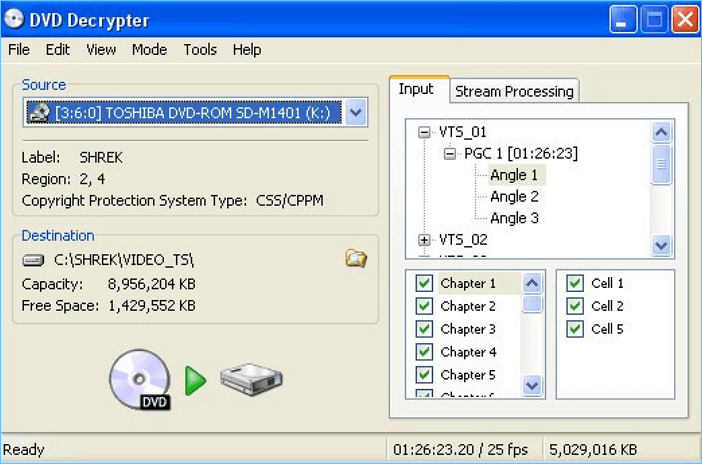Uncheck Chapter 5 checkbox

pyautogui.click(x=424, y=374)
